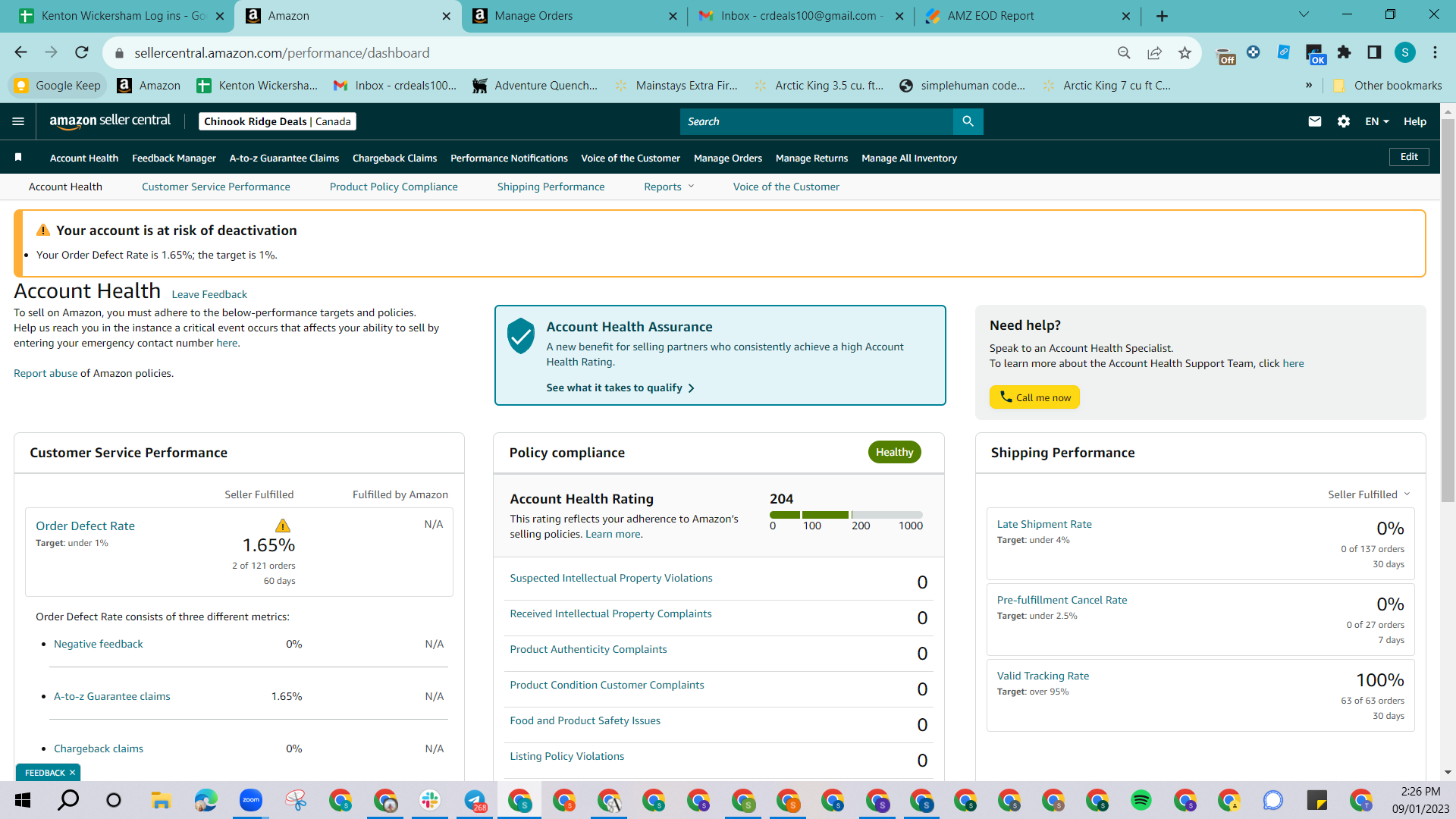1456x819 pixels.
Task: Open the Chinook Ridge Deals Canada account switcher
Action: (278, 121)
